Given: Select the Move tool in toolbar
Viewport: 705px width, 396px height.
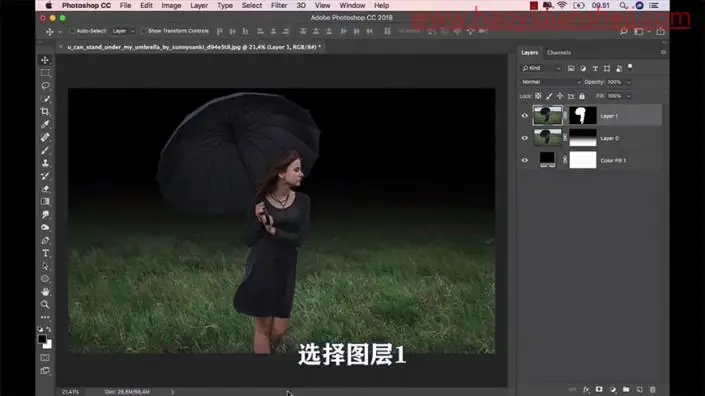Looking at the screenshot, I should coord(45,60).
